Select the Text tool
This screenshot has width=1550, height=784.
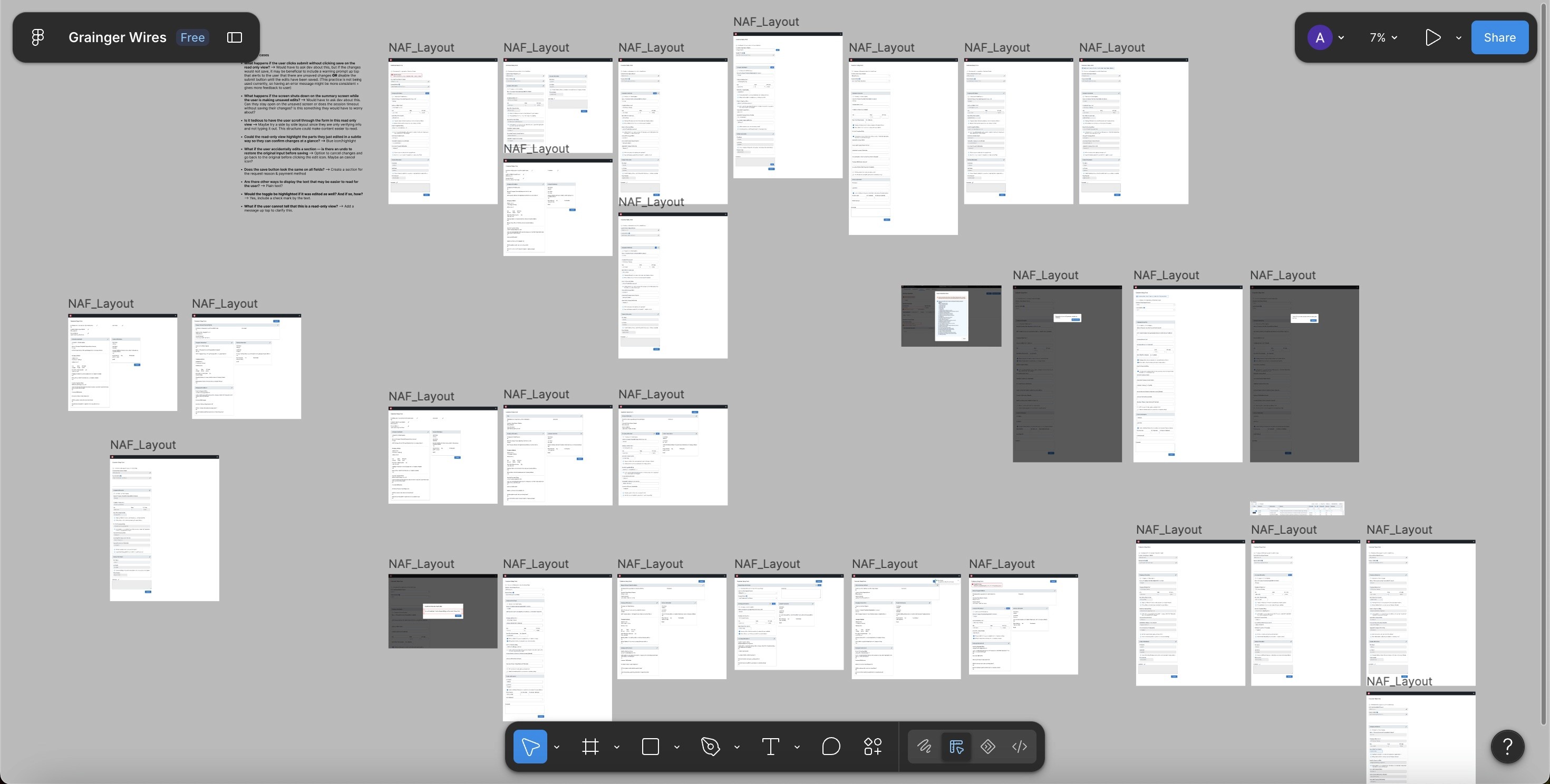(x=771, y=747)
